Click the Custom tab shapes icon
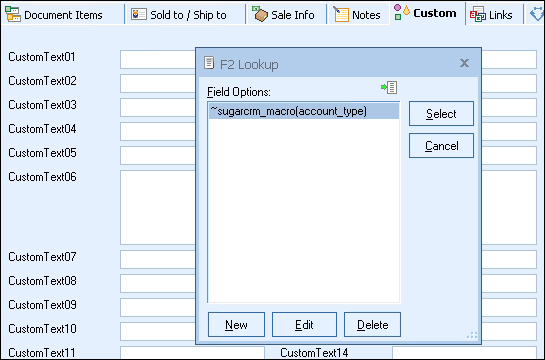Viewport: 545px width, 360px height. [401, 12]
